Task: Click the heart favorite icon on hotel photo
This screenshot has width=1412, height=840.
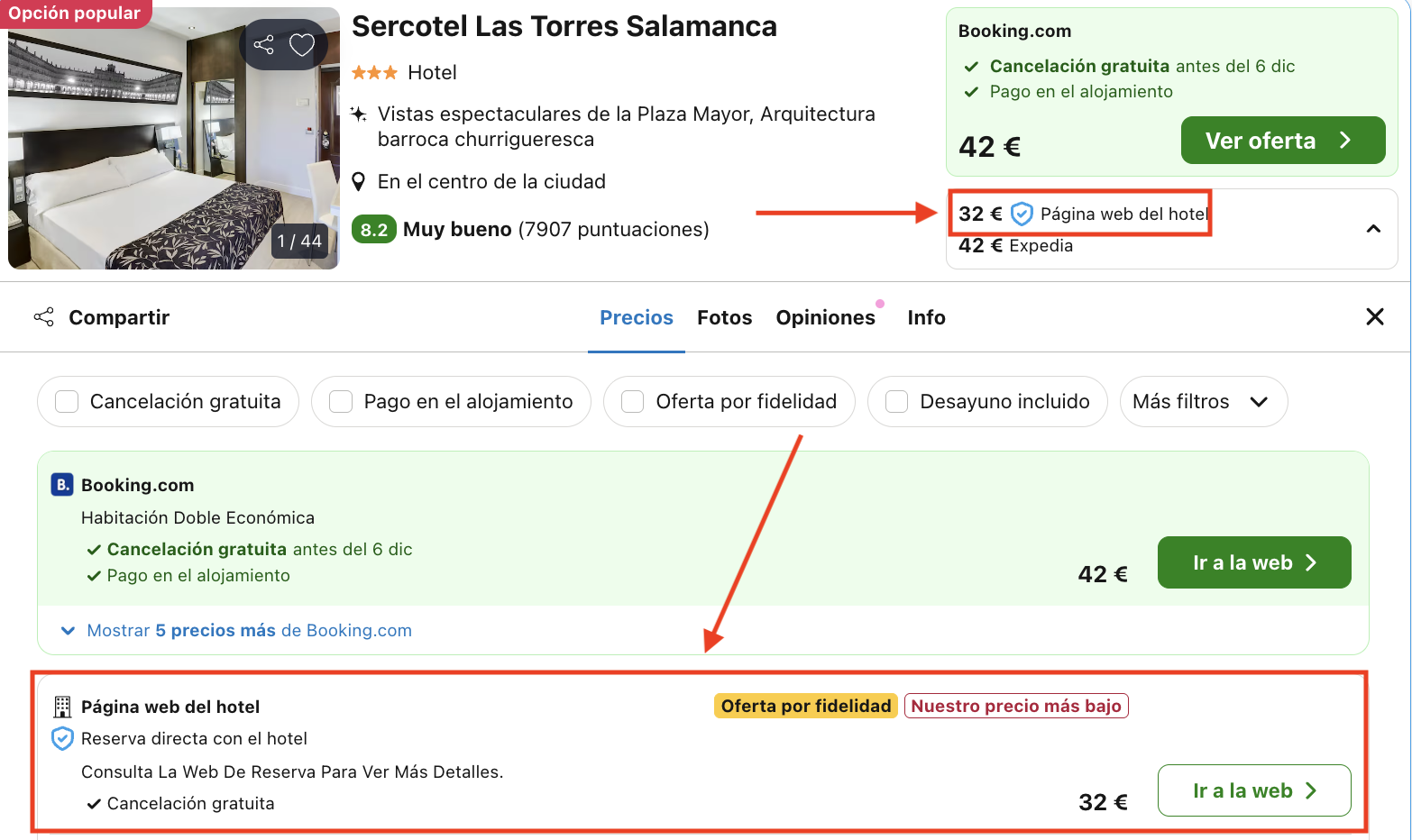Action: point(302,44)
